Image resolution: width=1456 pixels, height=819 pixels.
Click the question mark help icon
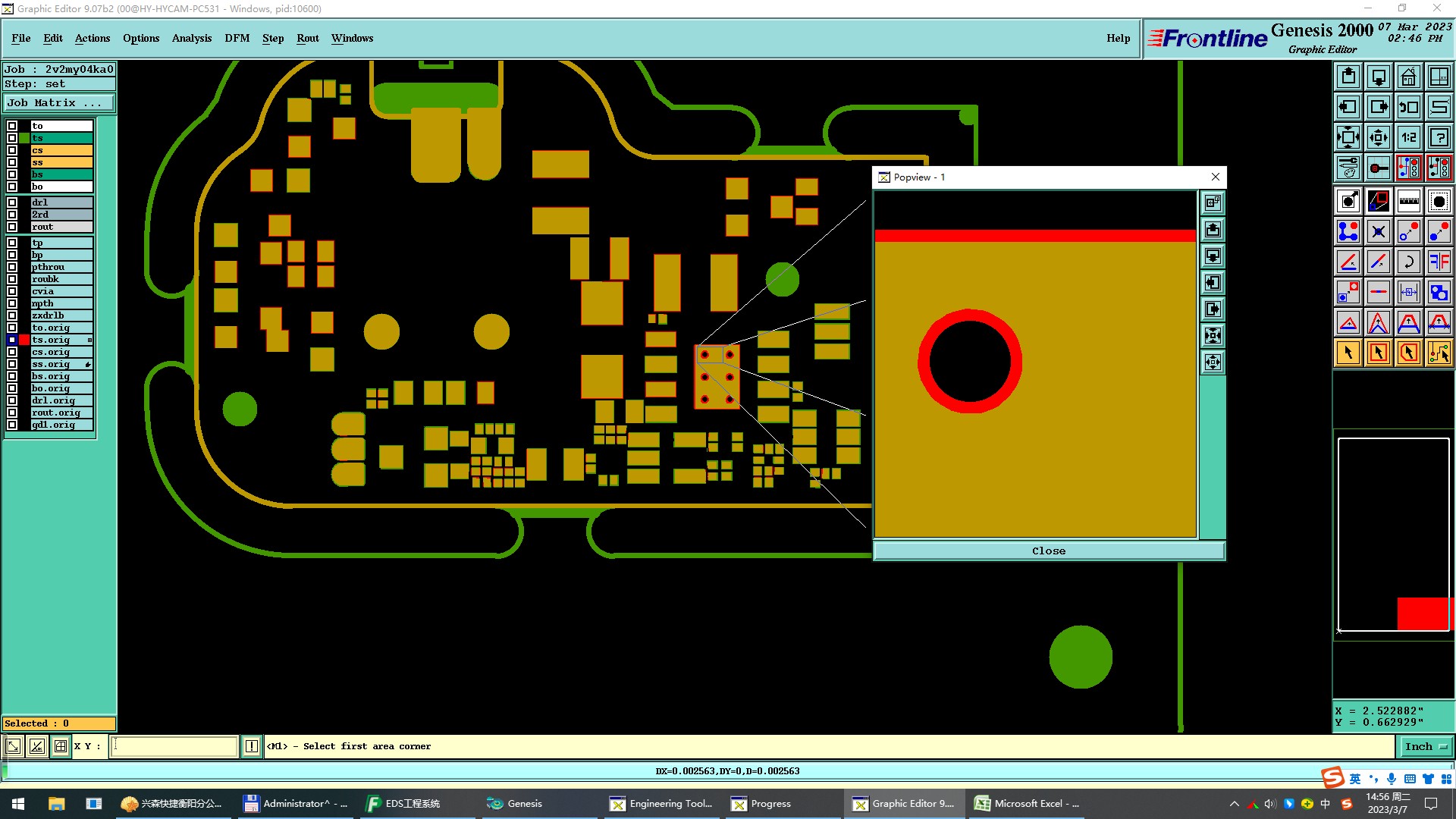tap(1439, 137)
